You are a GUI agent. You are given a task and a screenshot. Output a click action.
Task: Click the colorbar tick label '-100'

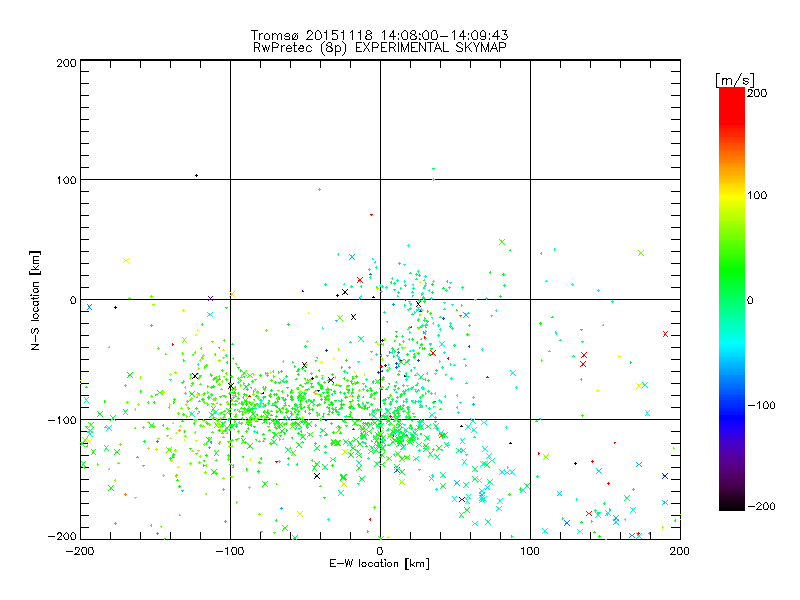[762, 405]
